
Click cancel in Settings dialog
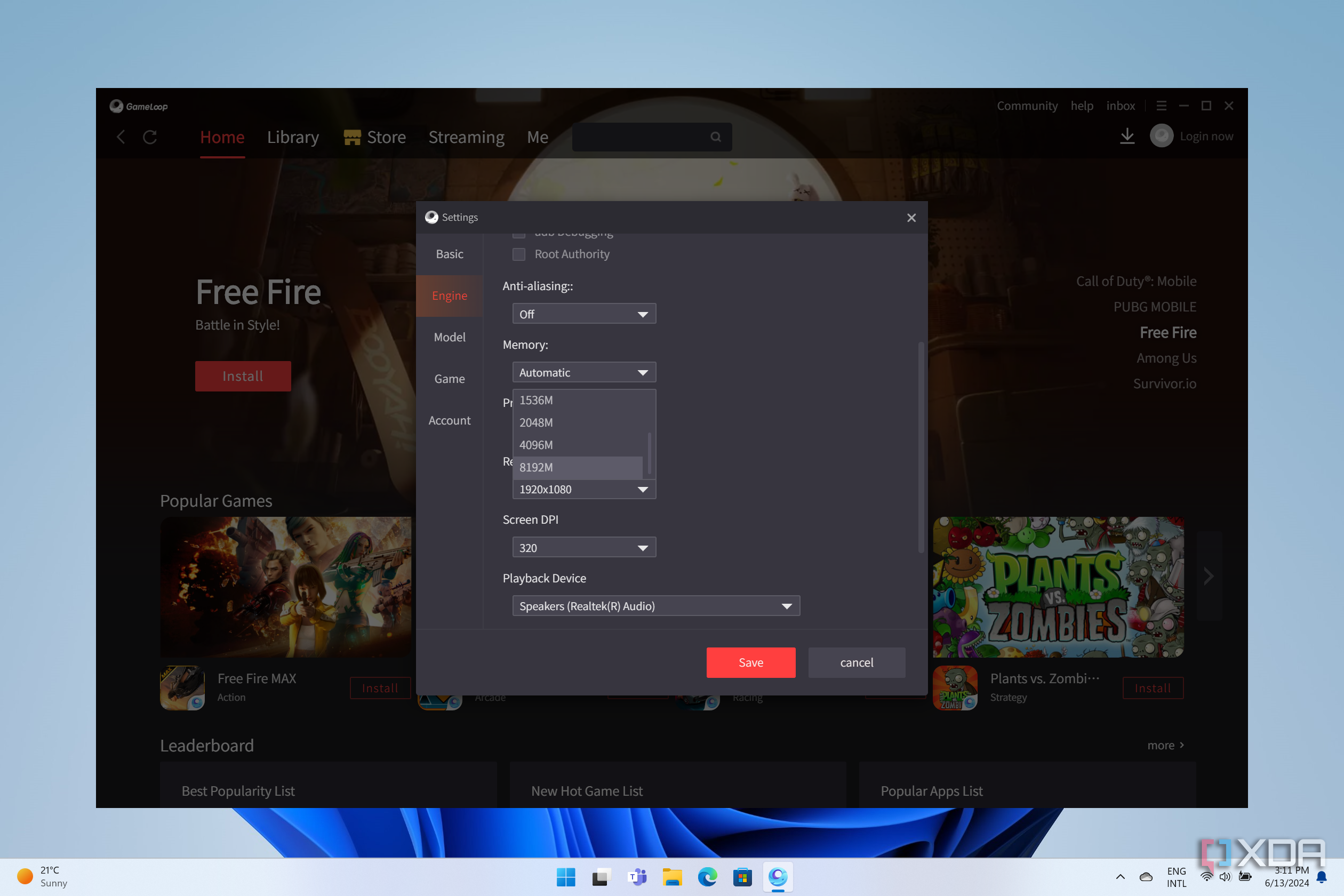pyautogui.click(x=857, y=663)
